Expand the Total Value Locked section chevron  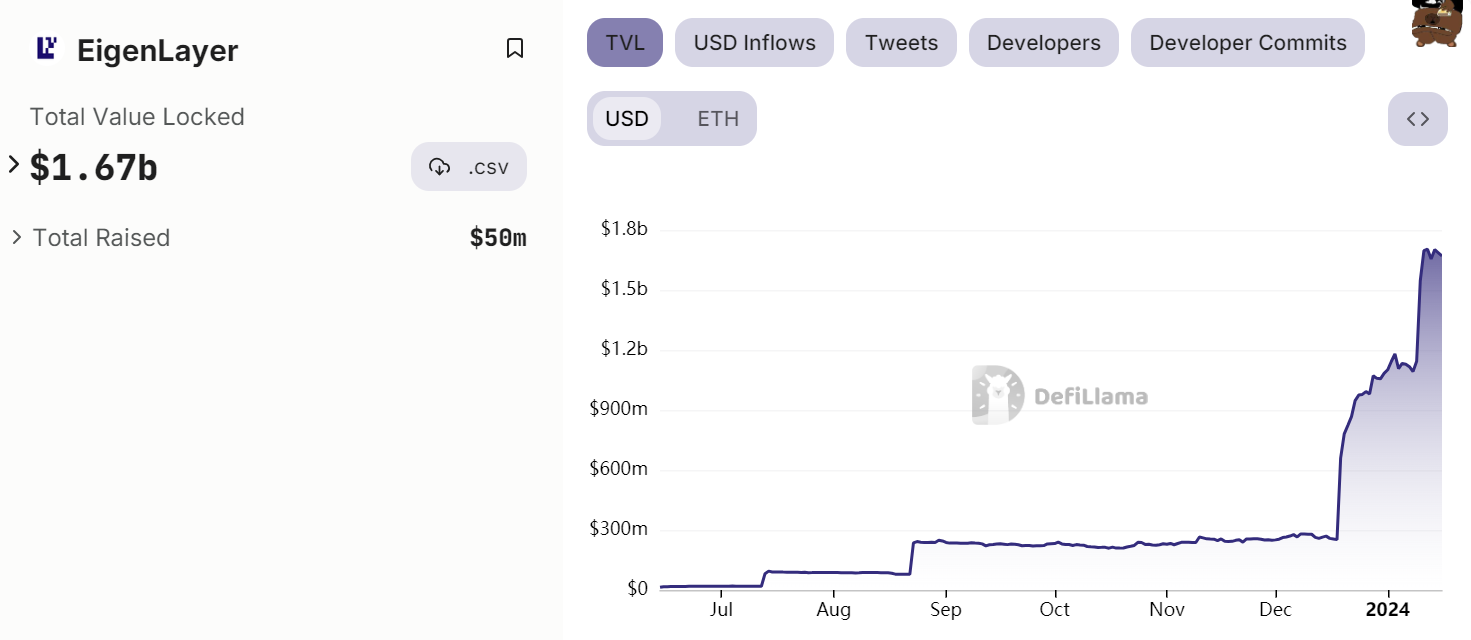(x=12, y=162)
